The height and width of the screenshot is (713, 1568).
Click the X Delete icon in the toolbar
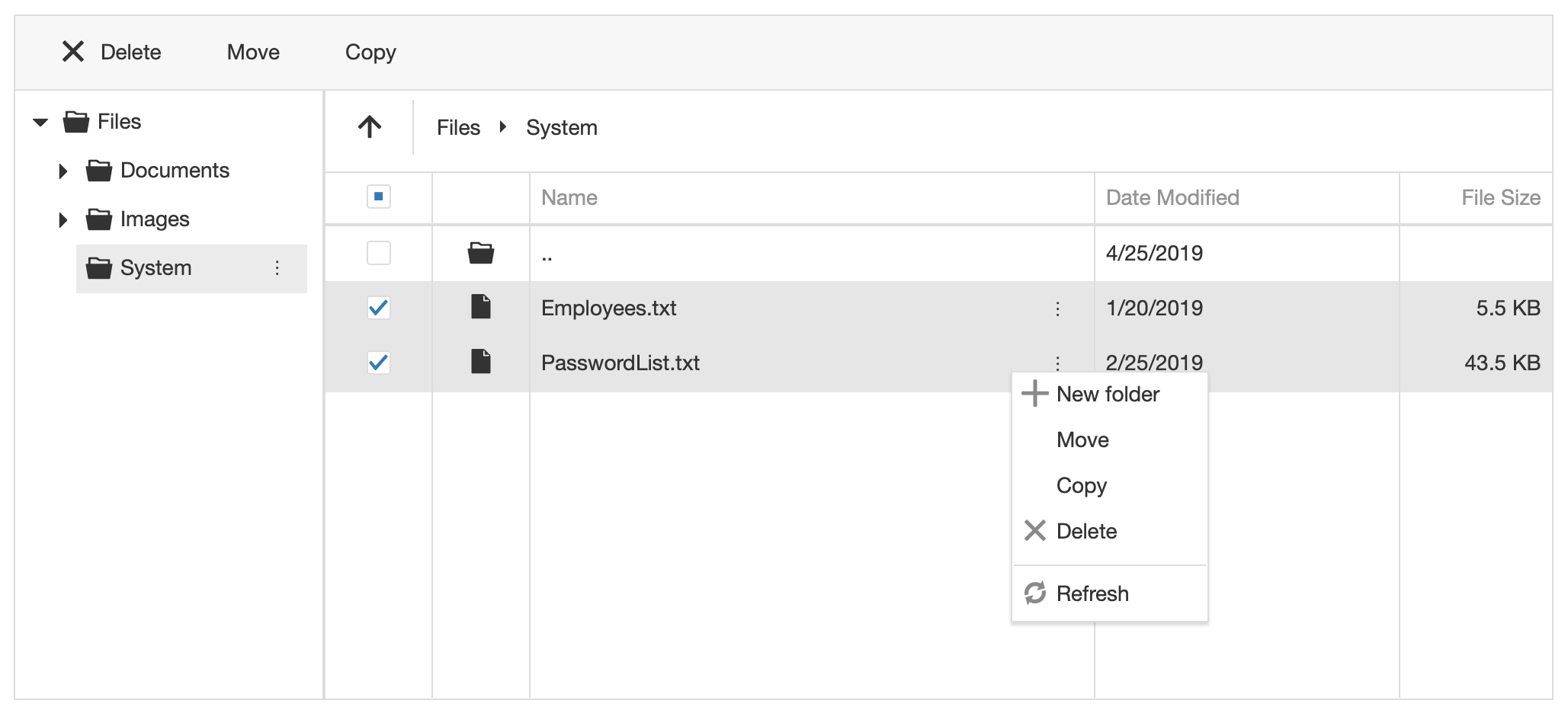tap(72, 51)
